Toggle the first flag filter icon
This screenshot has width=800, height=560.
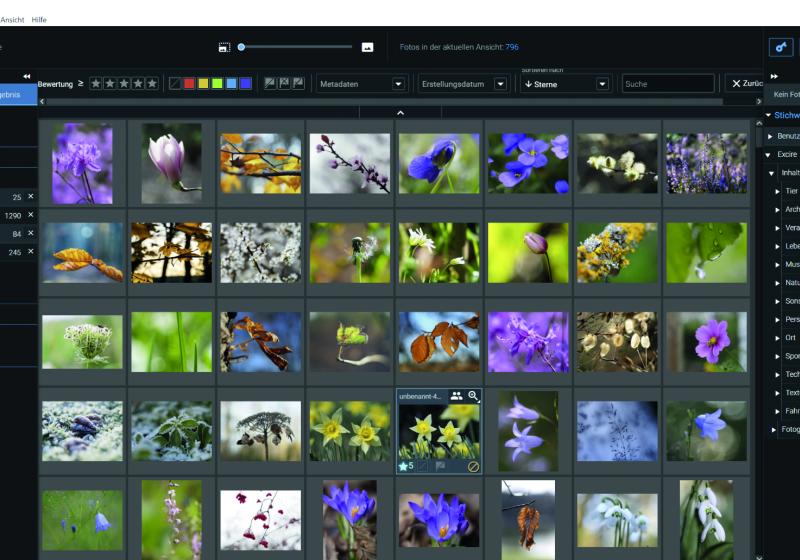coord(270,84)
